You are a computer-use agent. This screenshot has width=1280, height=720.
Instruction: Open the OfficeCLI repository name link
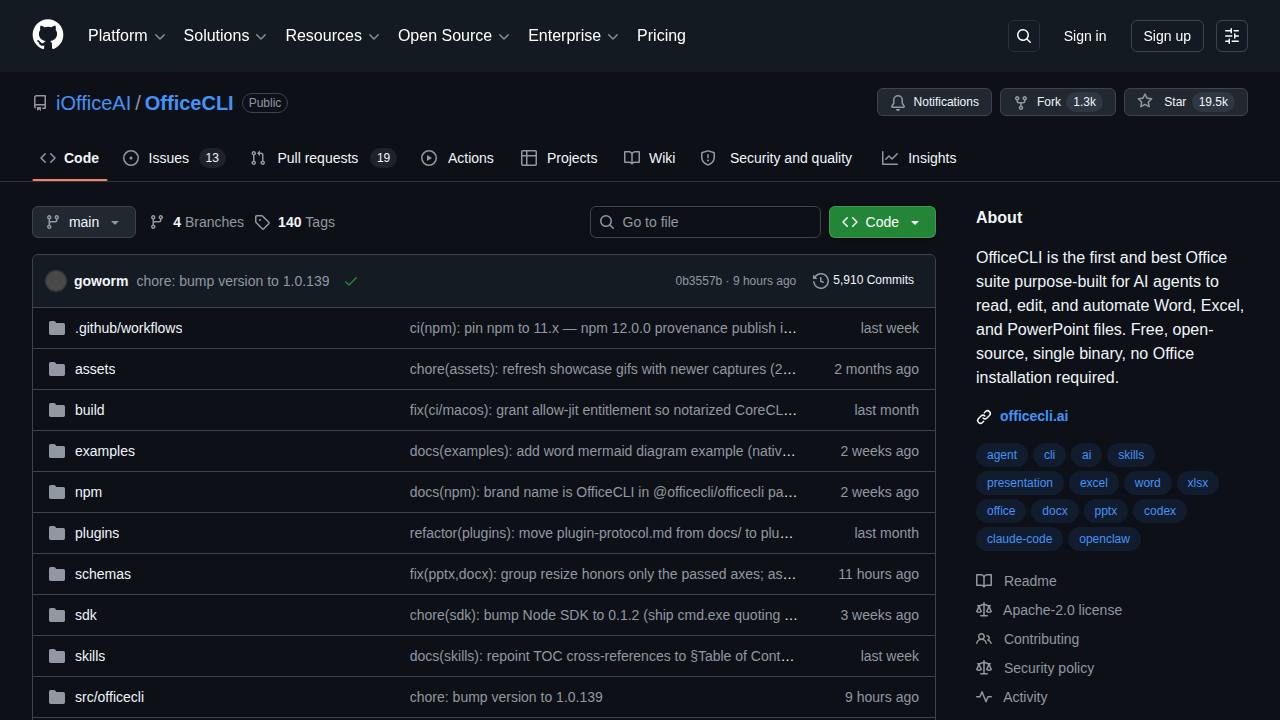[x=189, y=103]
